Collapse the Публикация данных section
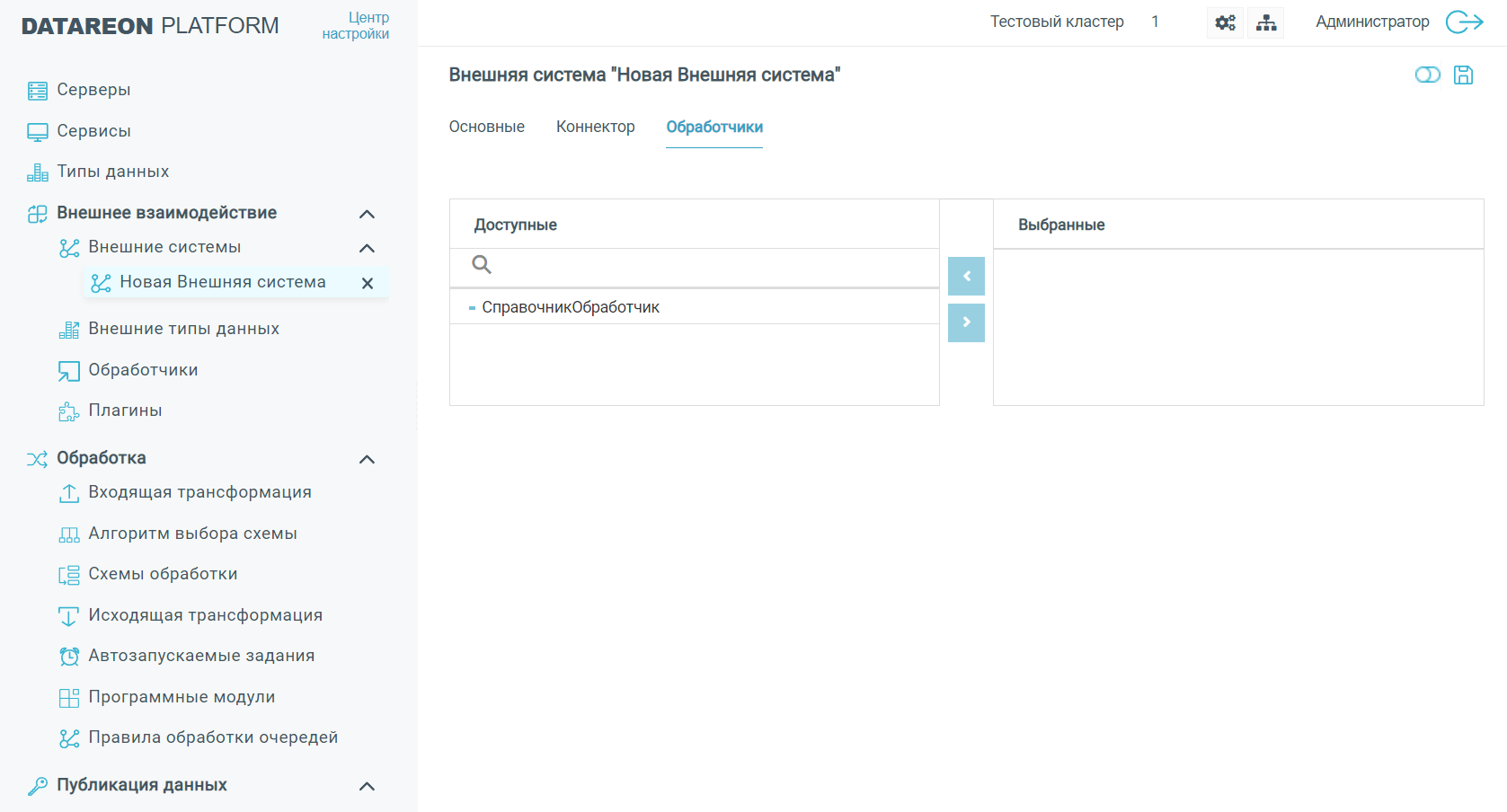Screen dimensions: 1507x812 pos(367,786)
